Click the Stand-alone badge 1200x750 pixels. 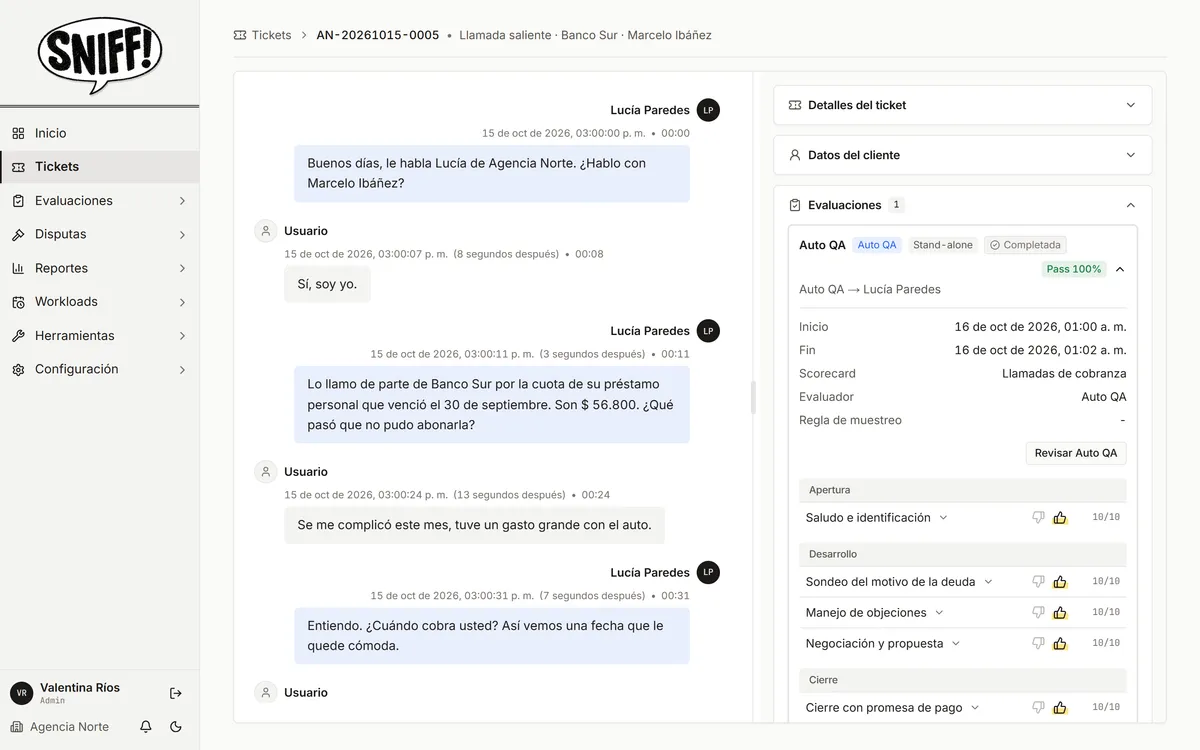click(943, 245)
